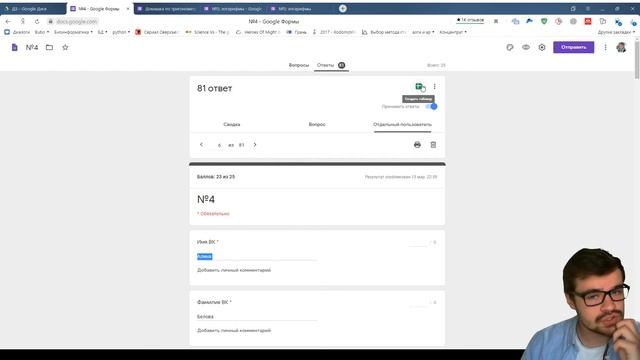Reload the browser page
Viewport: 640px width, 360px height.
(37, 21)
